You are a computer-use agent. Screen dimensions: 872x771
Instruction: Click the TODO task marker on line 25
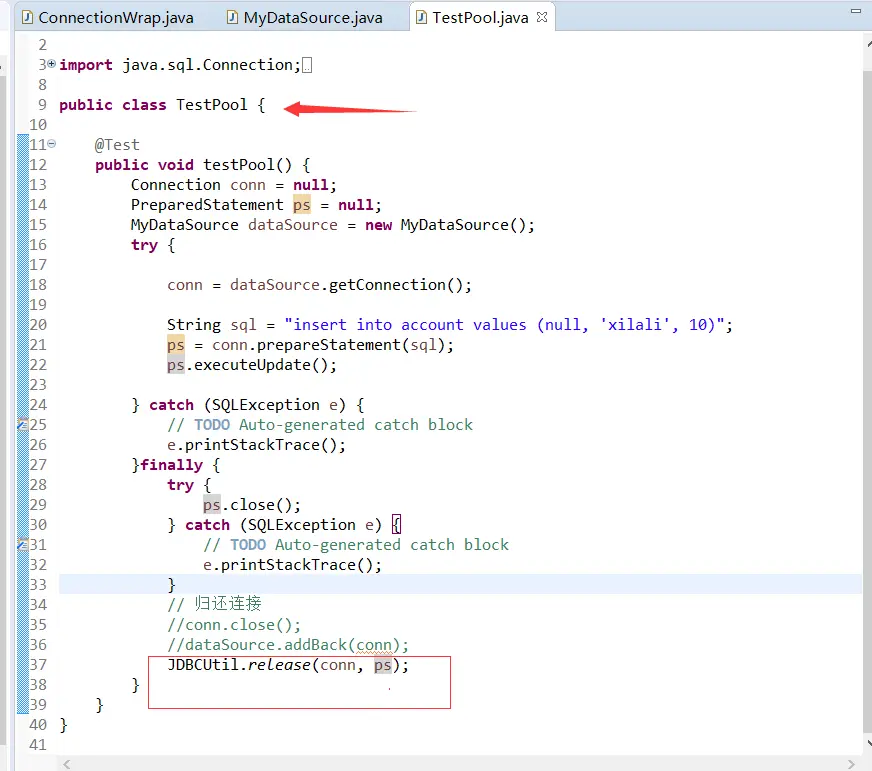22,425
